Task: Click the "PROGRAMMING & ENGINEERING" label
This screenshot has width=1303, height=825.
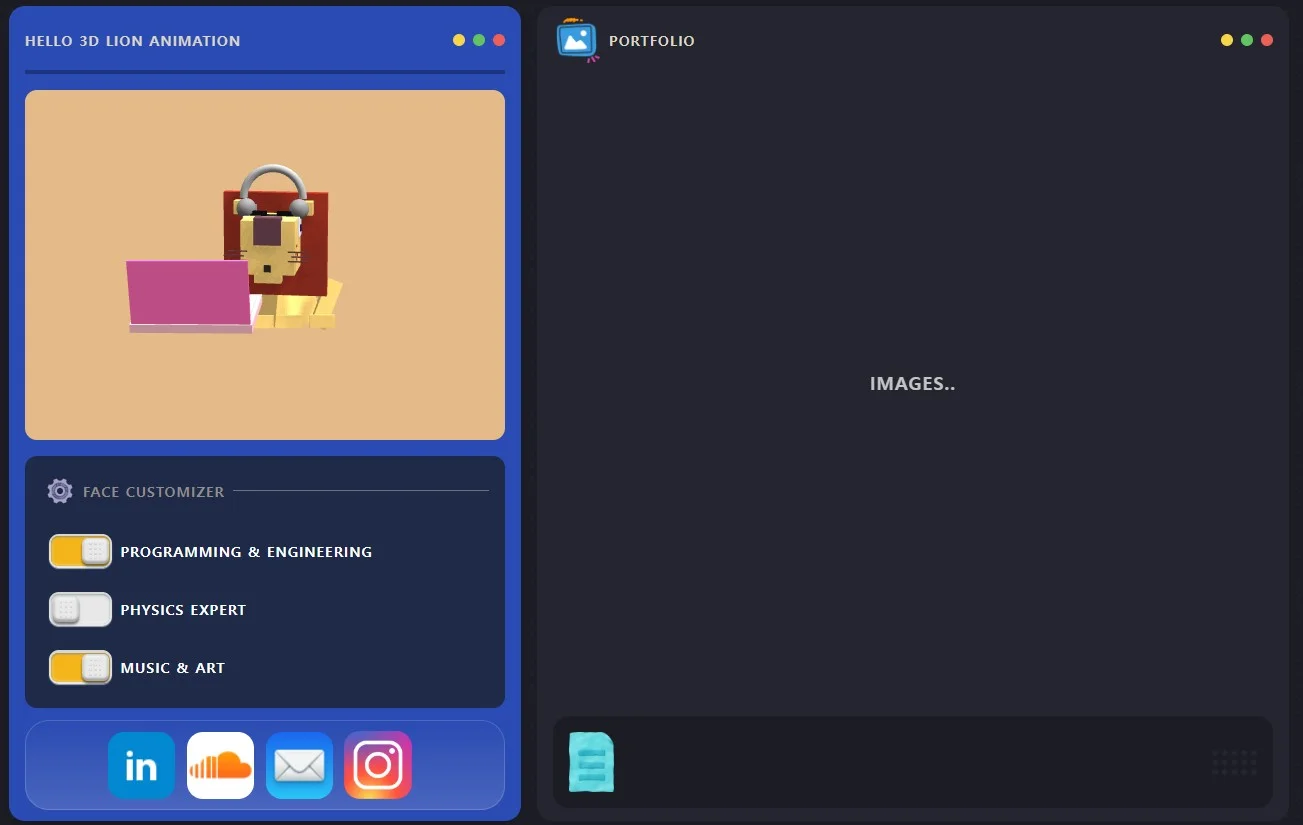Action: [x=246, y=552]
